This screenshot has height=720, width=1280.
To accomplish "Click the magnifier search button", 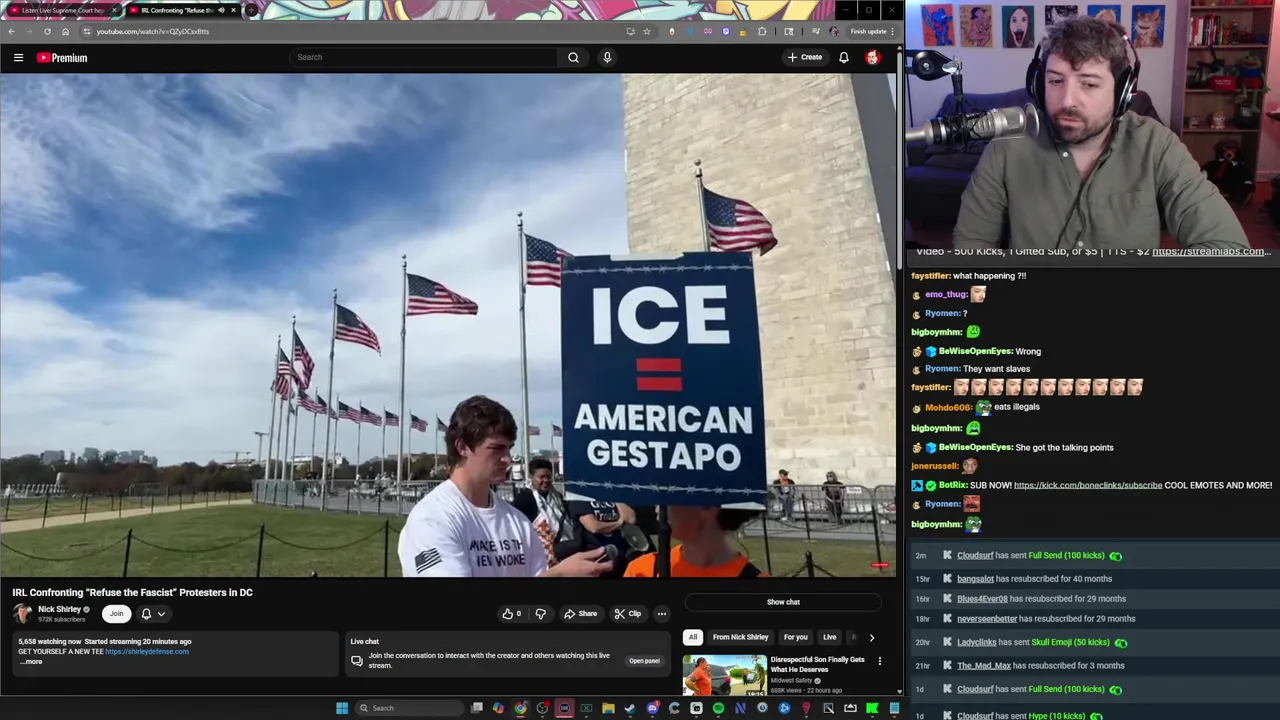I will 574,57.
